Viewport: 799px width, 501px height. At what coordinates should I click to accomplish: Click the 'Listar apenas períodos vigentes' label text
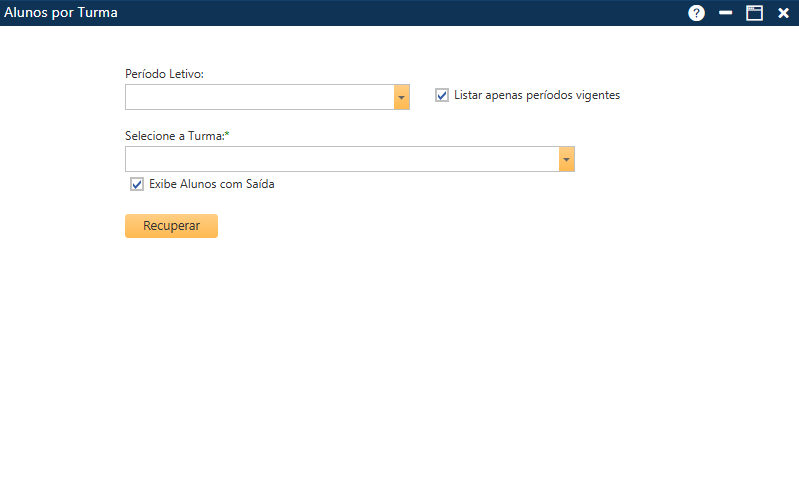coord(537,96)
